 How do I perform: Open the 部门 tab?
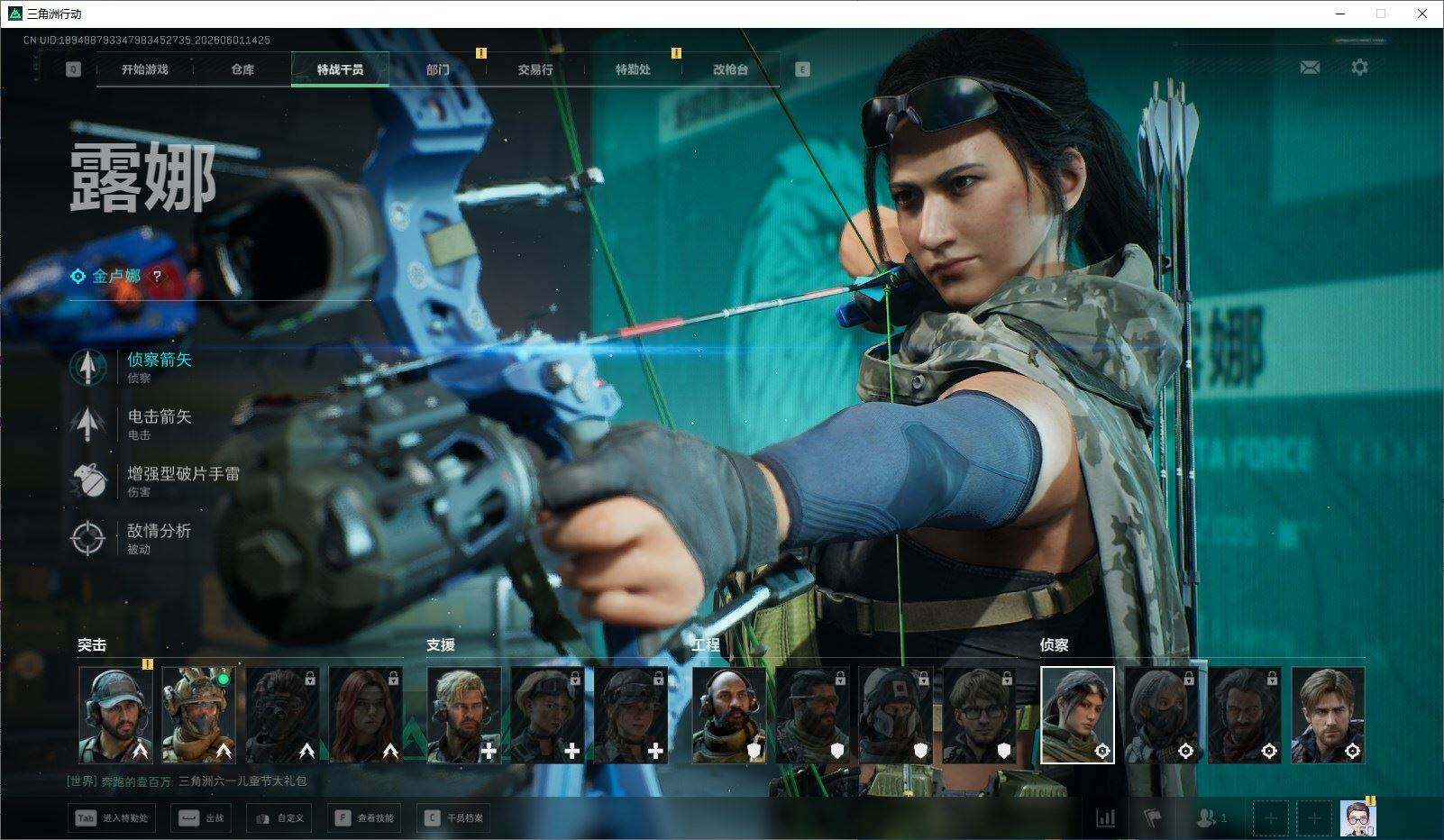coord(438,69)
